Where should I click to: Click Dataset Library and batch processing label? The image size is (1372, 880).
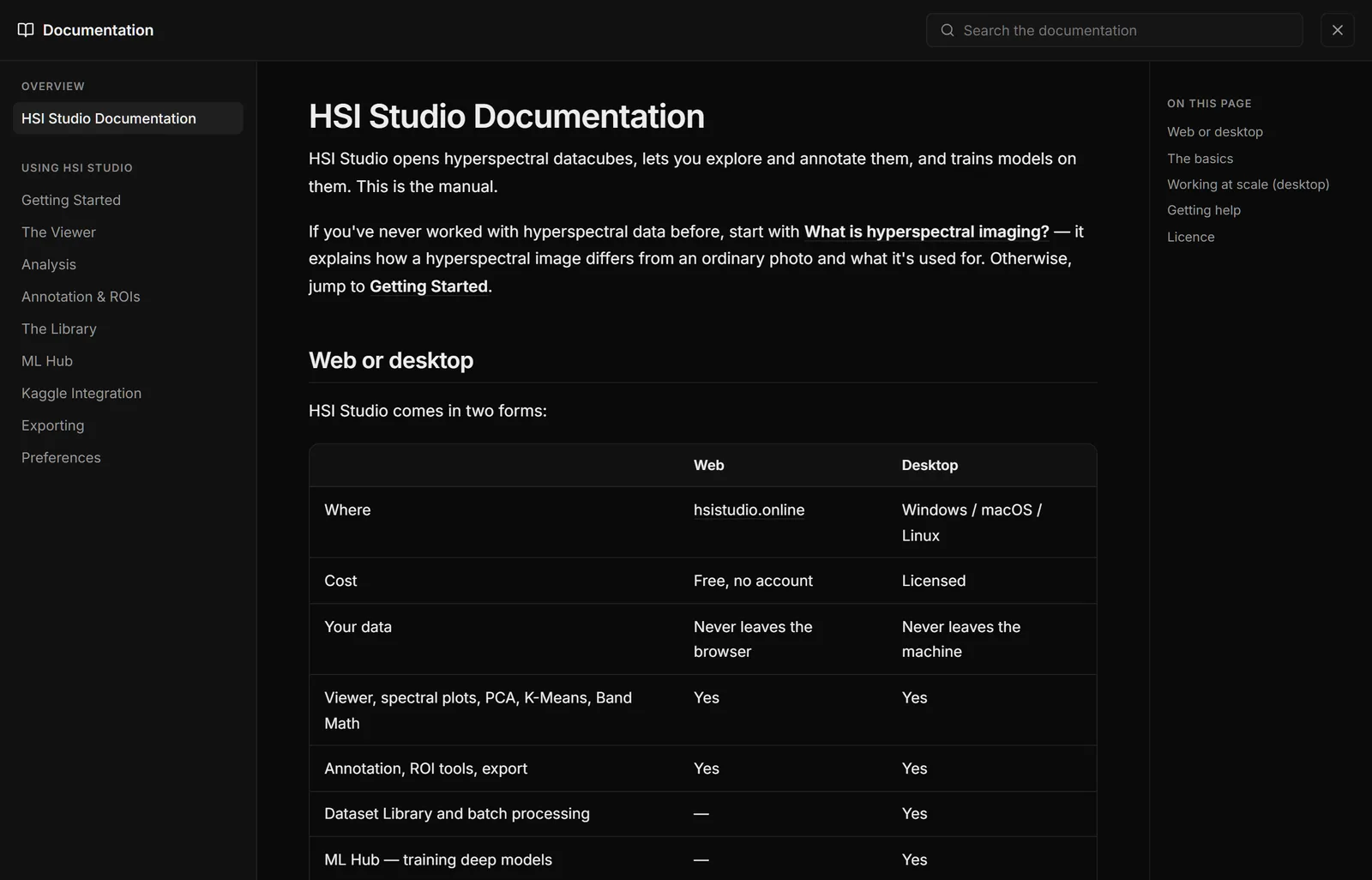pyautogui.click(x=457, y=813)
